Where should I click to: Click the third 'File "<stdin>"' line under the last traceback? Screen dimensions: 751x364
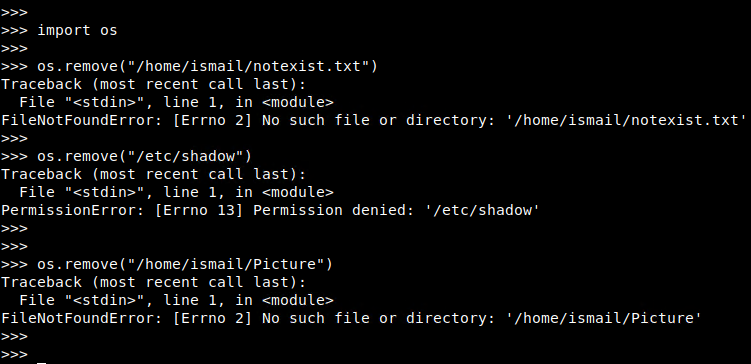point(176,300)
